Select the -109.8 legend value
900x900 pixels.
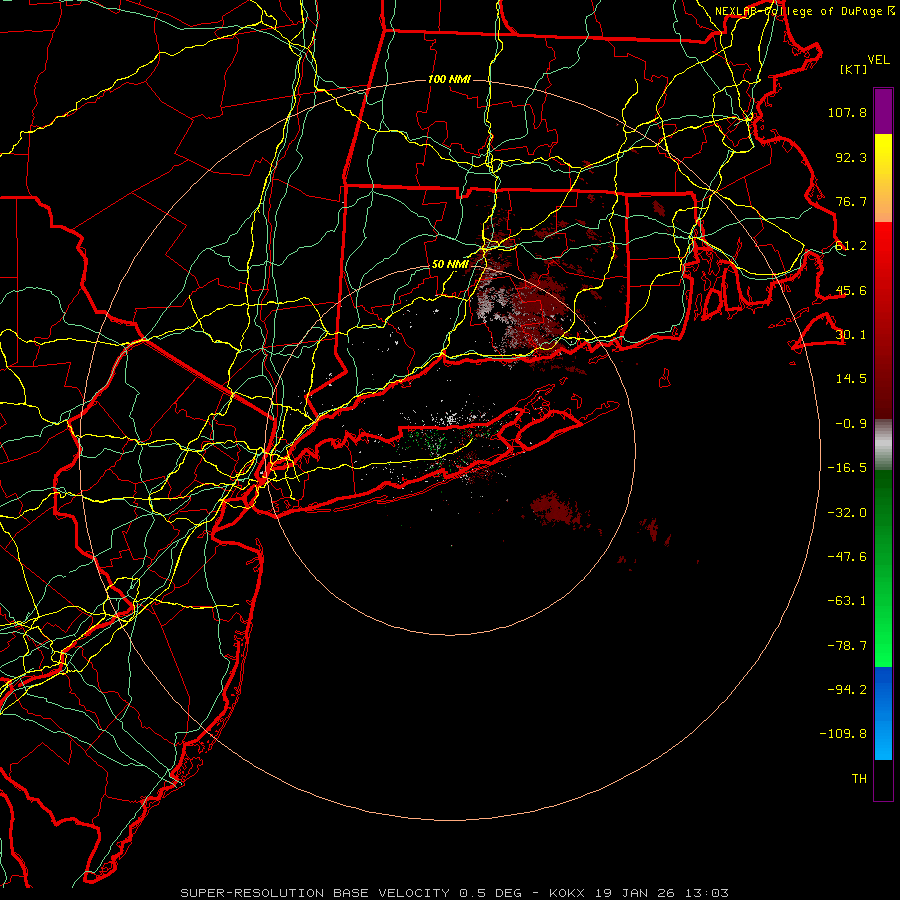tap(843, 734)
